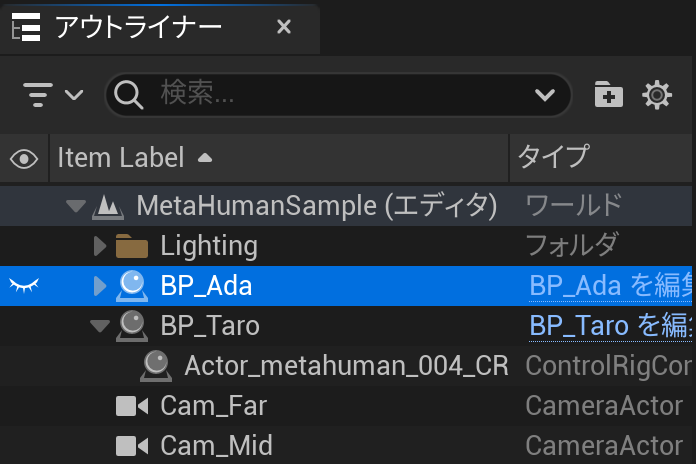The image size is (696, 464).
Task: Click the Actor_metahuman_004_CR rig icon
Action: click(x=156, y=366)
